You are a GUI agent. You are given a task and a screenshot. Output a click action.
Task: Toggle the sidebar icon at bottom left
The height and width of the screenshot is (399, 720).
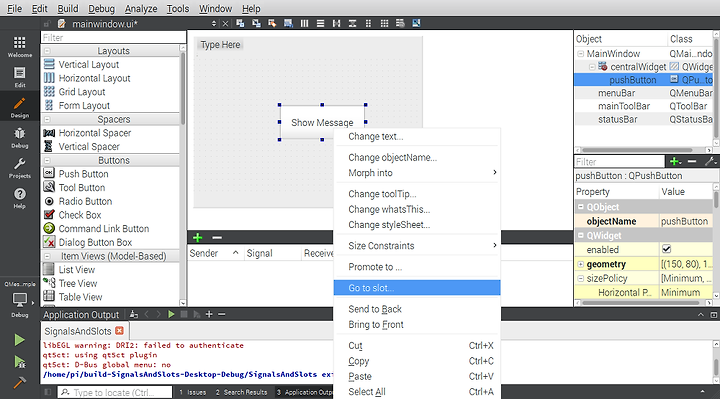point(47,392)
